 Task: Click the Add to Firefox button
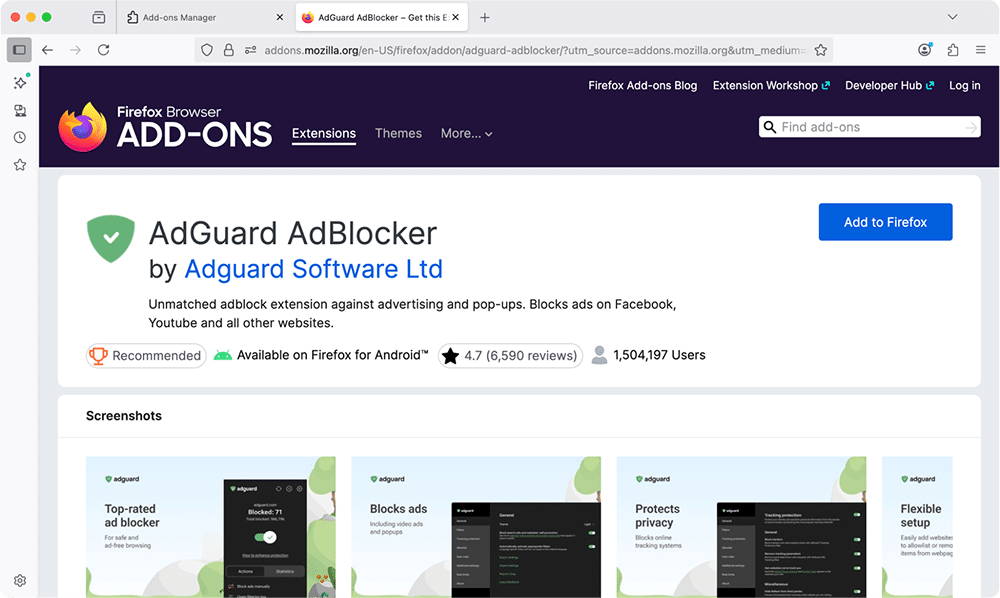pyautogui.click(x=885, y=222)
